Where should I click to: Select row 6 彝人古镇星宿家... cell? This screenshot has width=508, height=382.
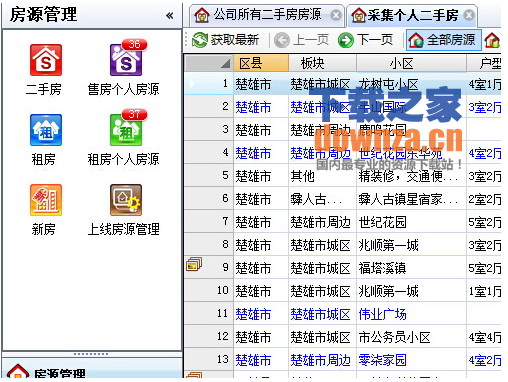[x=411, y=199]
